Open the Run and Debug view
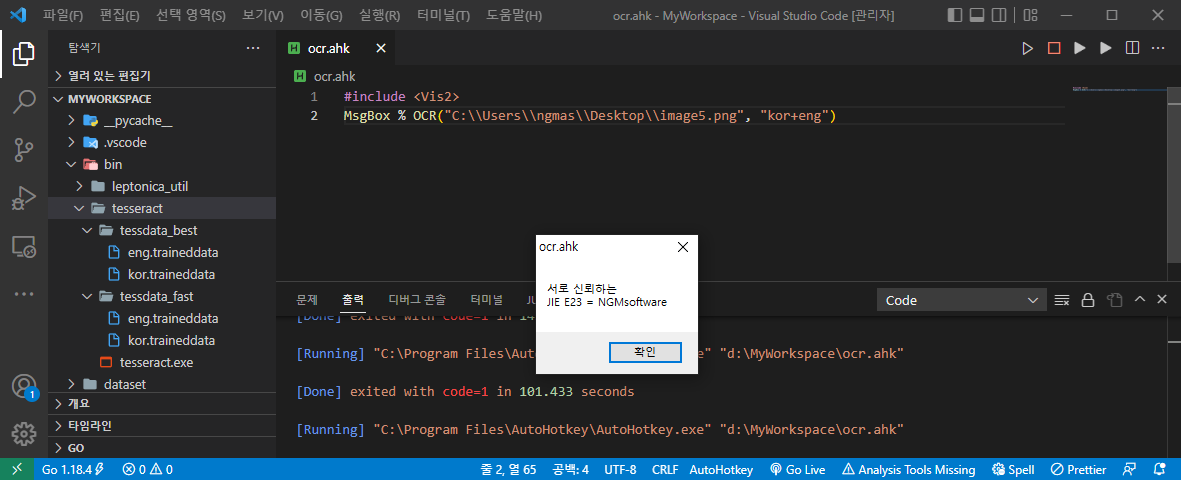Screen dimensions: 1181x480 click(24, 198)
